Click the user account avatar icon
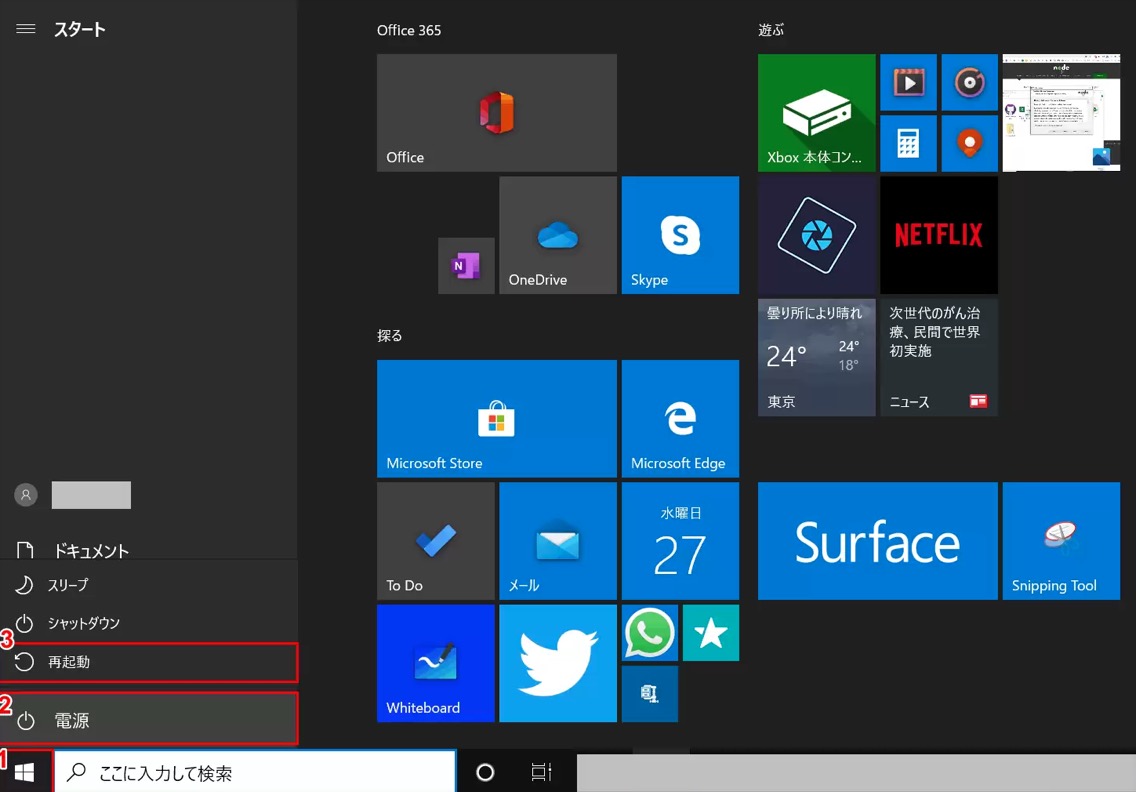 (25, 495)
